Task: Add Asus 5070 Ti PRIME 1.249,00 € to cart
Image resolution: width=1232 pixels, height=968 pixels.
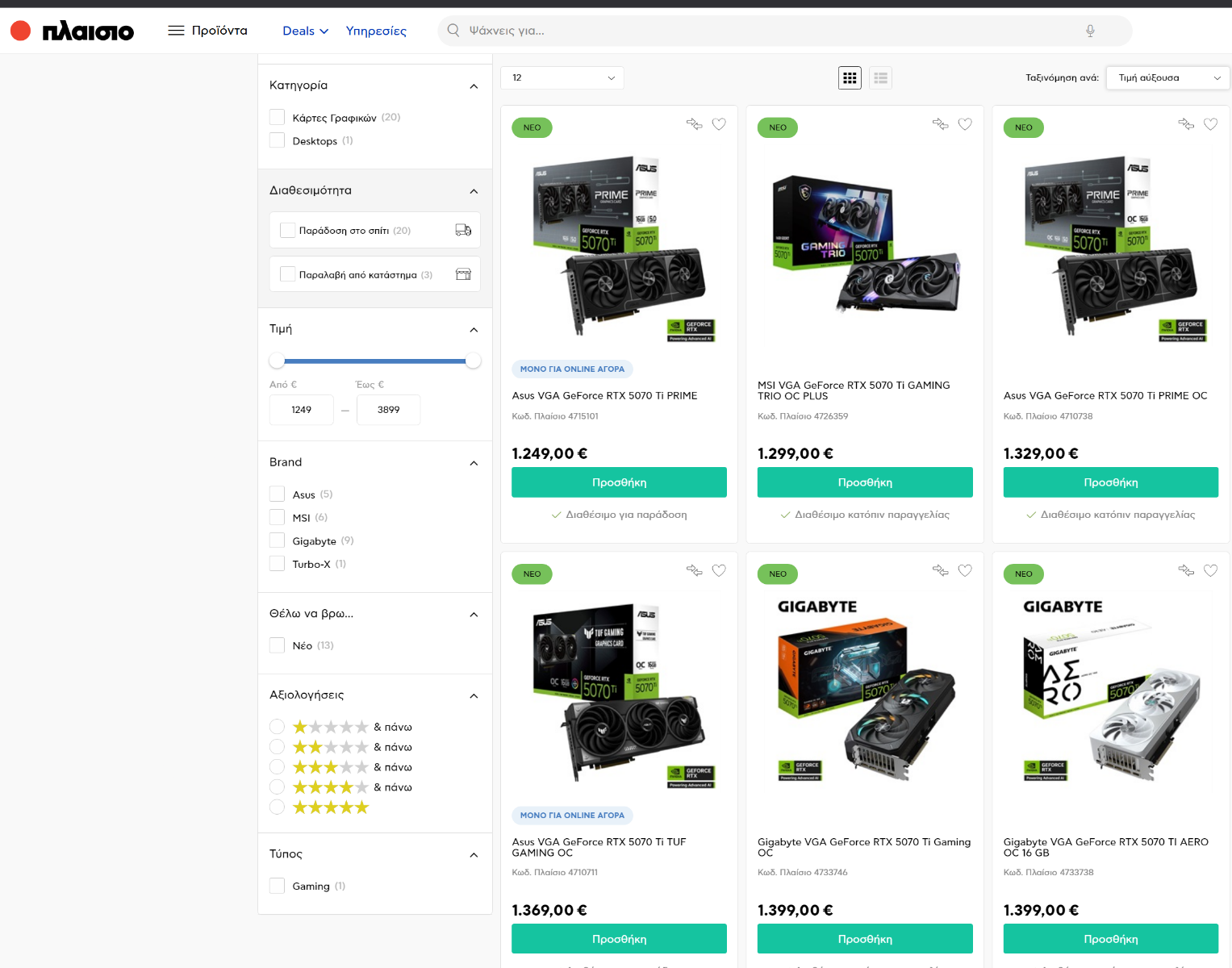Action: pyautogui.click(x=619, y=482)
